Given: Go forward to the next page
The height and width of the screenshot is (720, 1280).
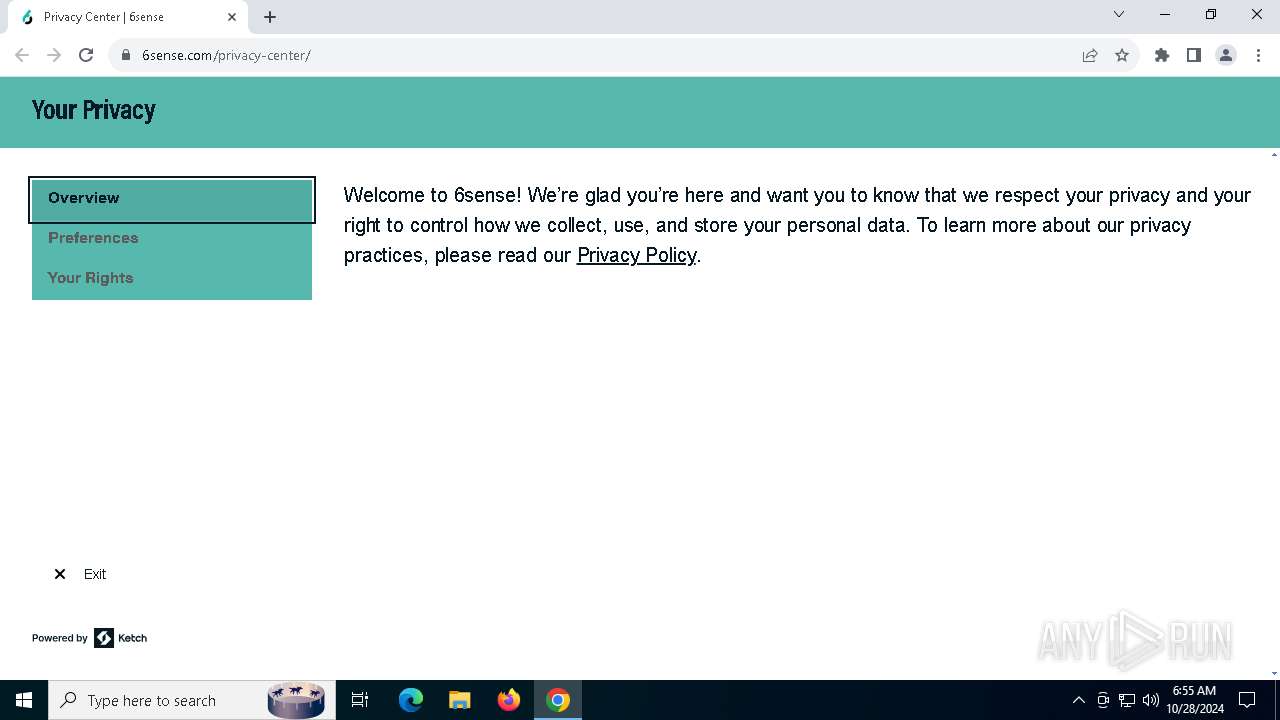Looking at the screenshot, I should coord(54,55).
